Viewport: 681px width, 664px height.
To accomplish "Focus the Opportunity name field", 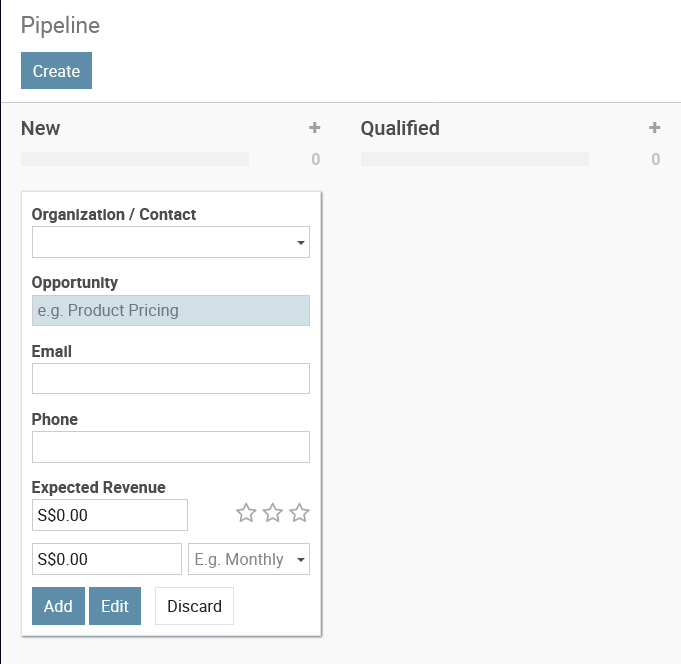I will [x=171, y=311].
